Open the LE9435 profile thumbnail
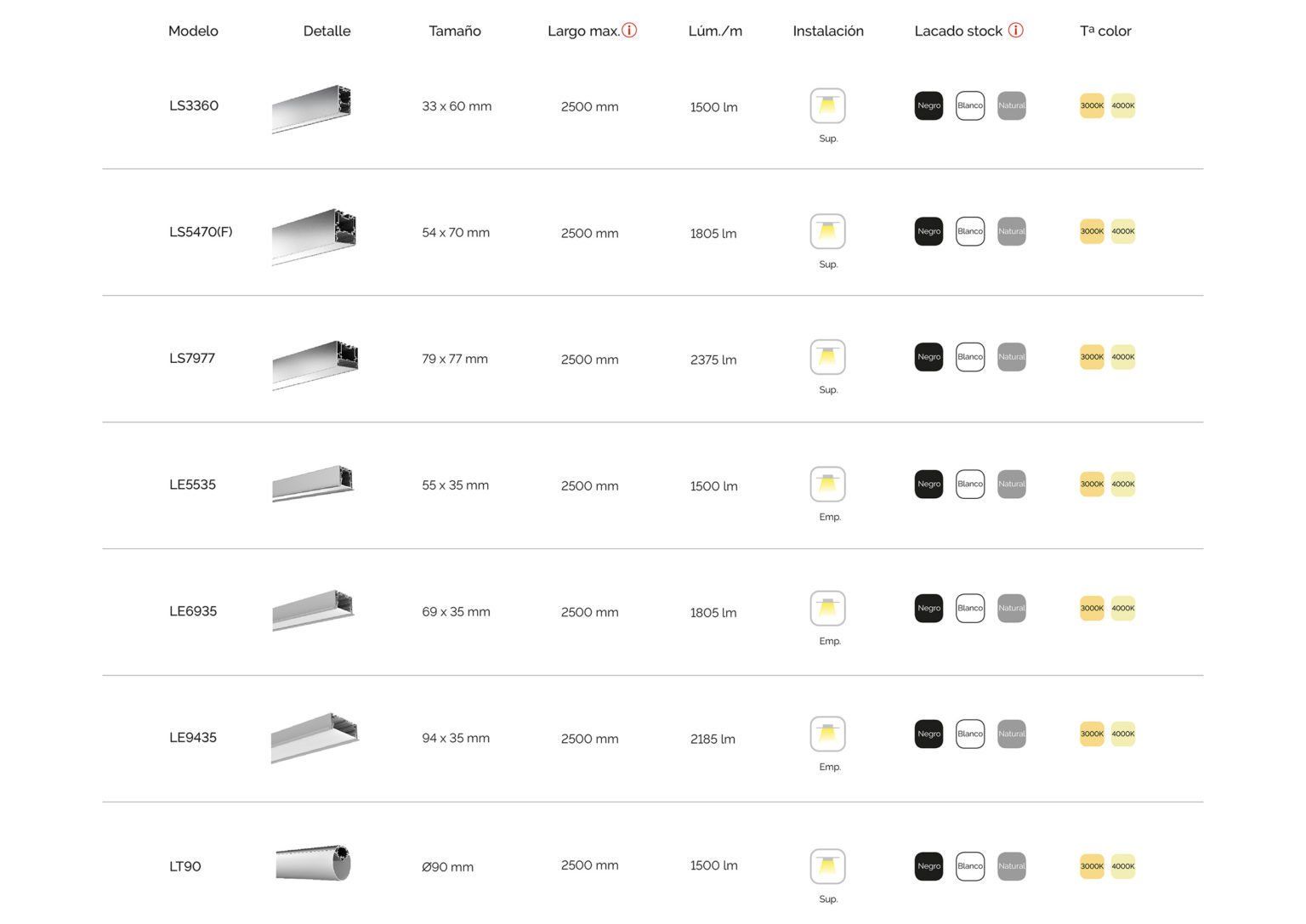The height and width of the screenshot is (924, 1306). 315,738
